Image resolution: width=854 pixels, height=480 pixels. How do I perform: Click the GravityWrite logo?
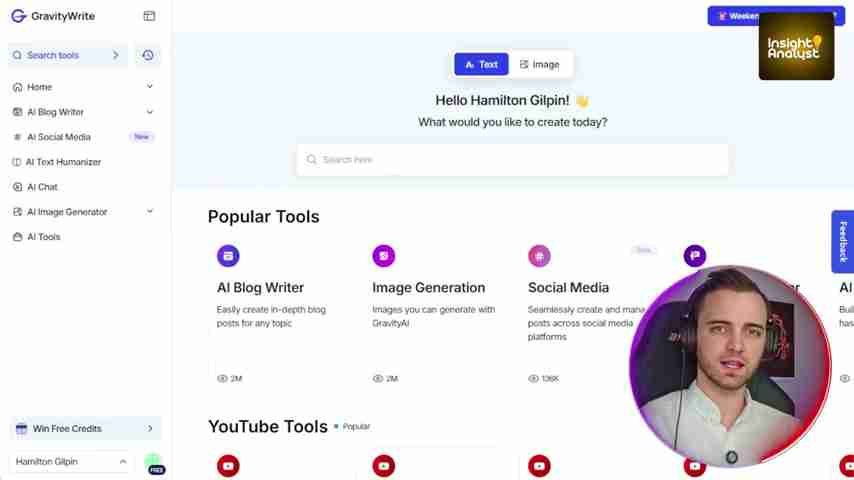[53, 16]
